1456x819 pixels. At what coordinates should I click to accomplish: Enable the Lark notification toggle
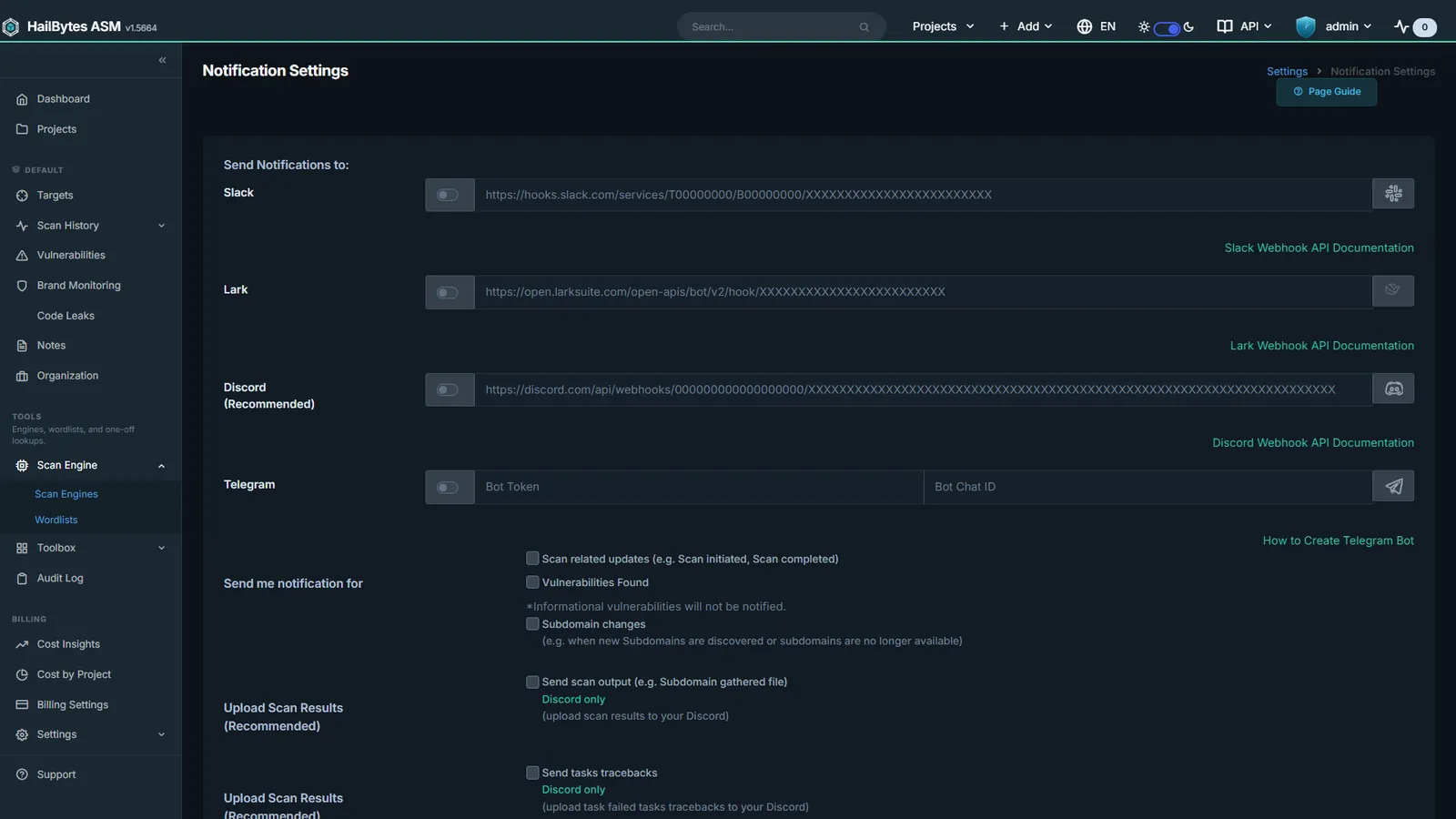pyautogui.click(x=448, y=292)
